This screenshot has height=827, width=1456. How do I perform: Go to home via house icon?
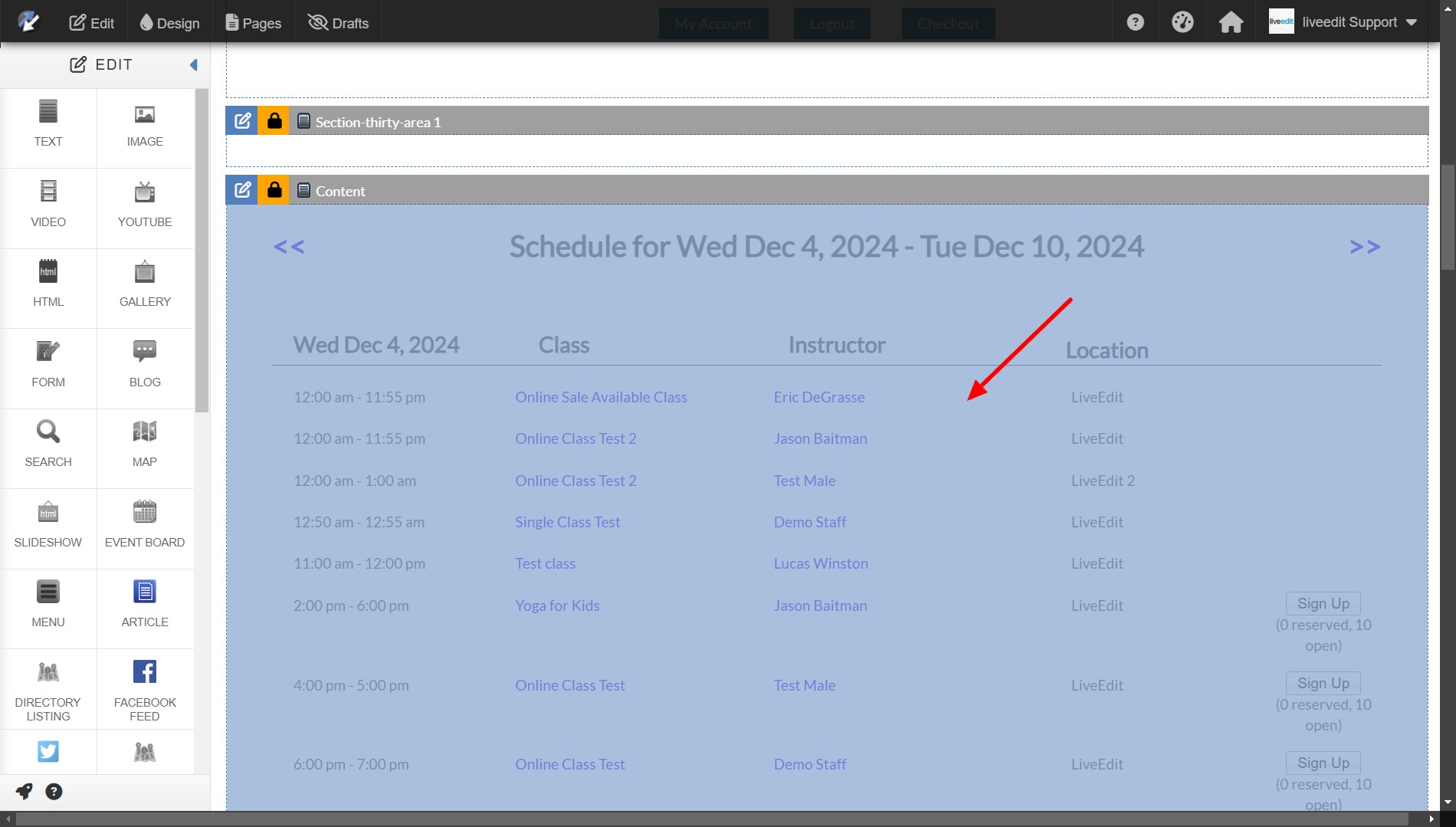(x=1231, y=22)
